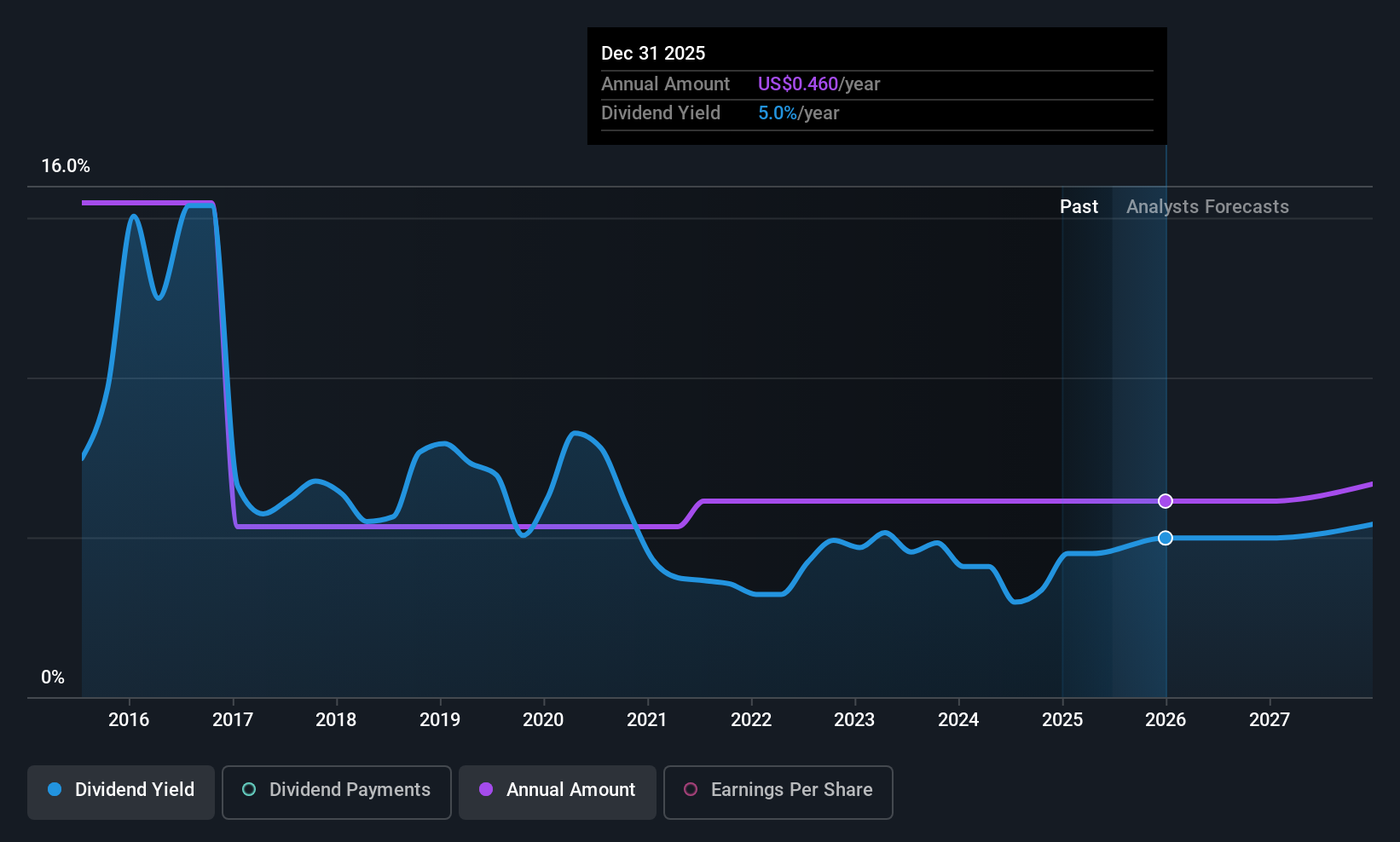Click the 5.0%/year tooltip value
This screenshot has height=842, width=1400.
point(799,113)
